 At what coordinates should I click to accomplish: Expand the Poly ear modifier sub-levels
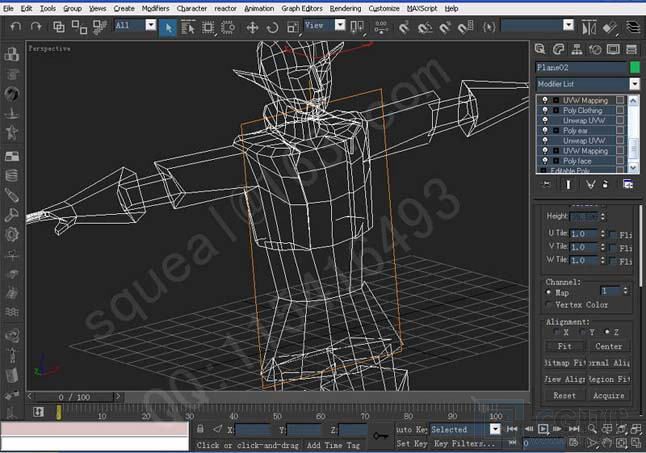(x=556, y=131)
